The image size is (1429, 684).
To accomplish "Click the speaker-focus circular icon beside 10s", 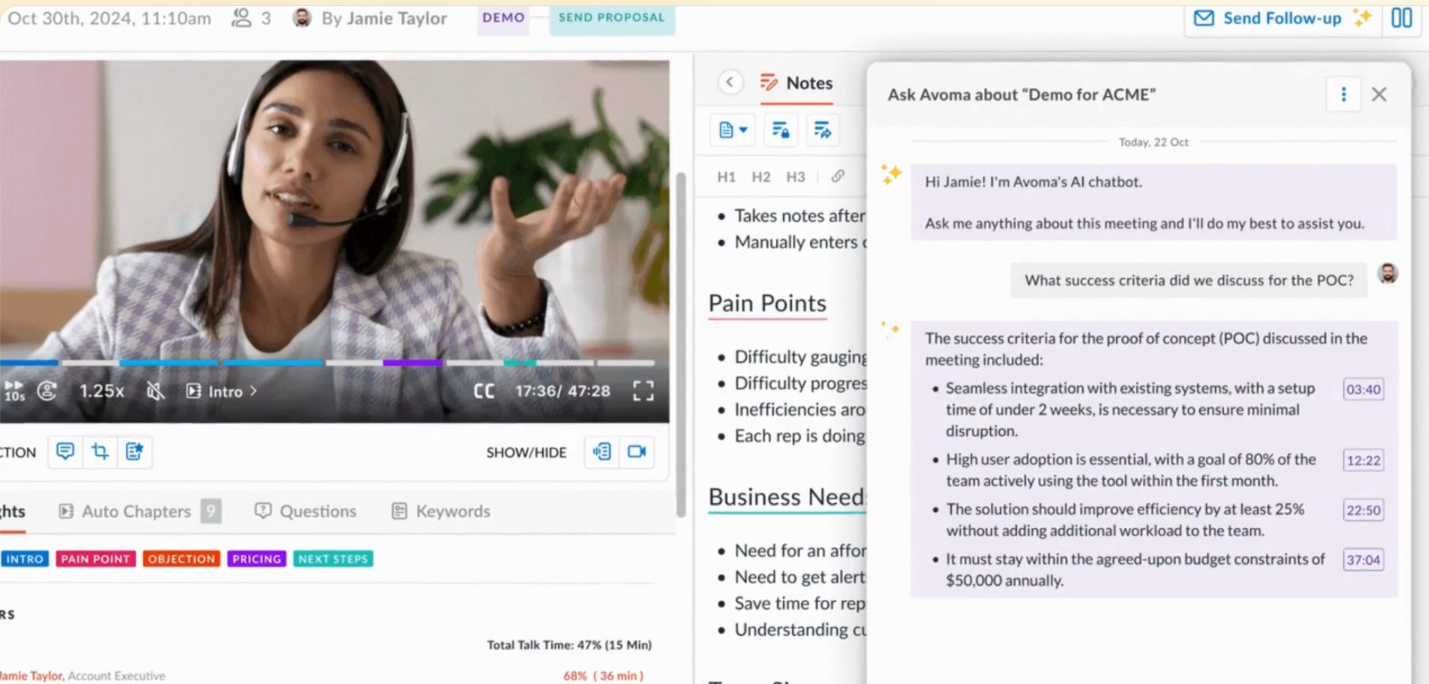I will [47, 391].
